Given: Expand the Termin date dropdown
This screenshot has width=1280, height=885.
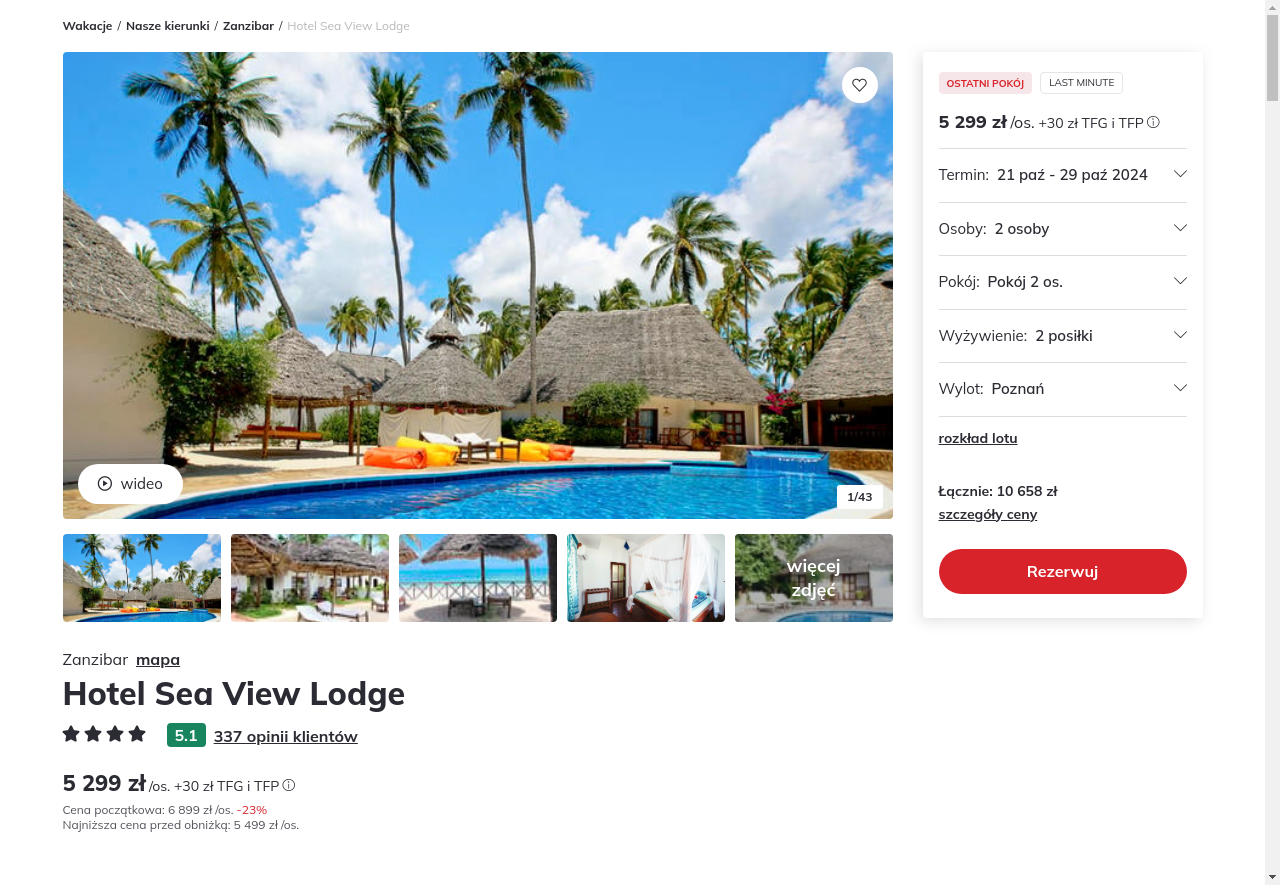Looking at the screenshot, I should pos(1062,175).
